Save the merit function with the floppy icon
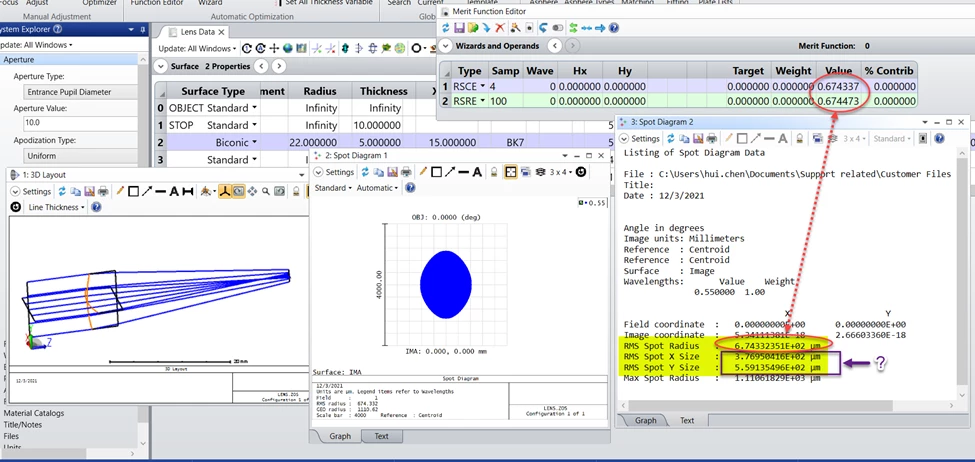The height and width of the screenshot is (462, 975). point(460,28)
